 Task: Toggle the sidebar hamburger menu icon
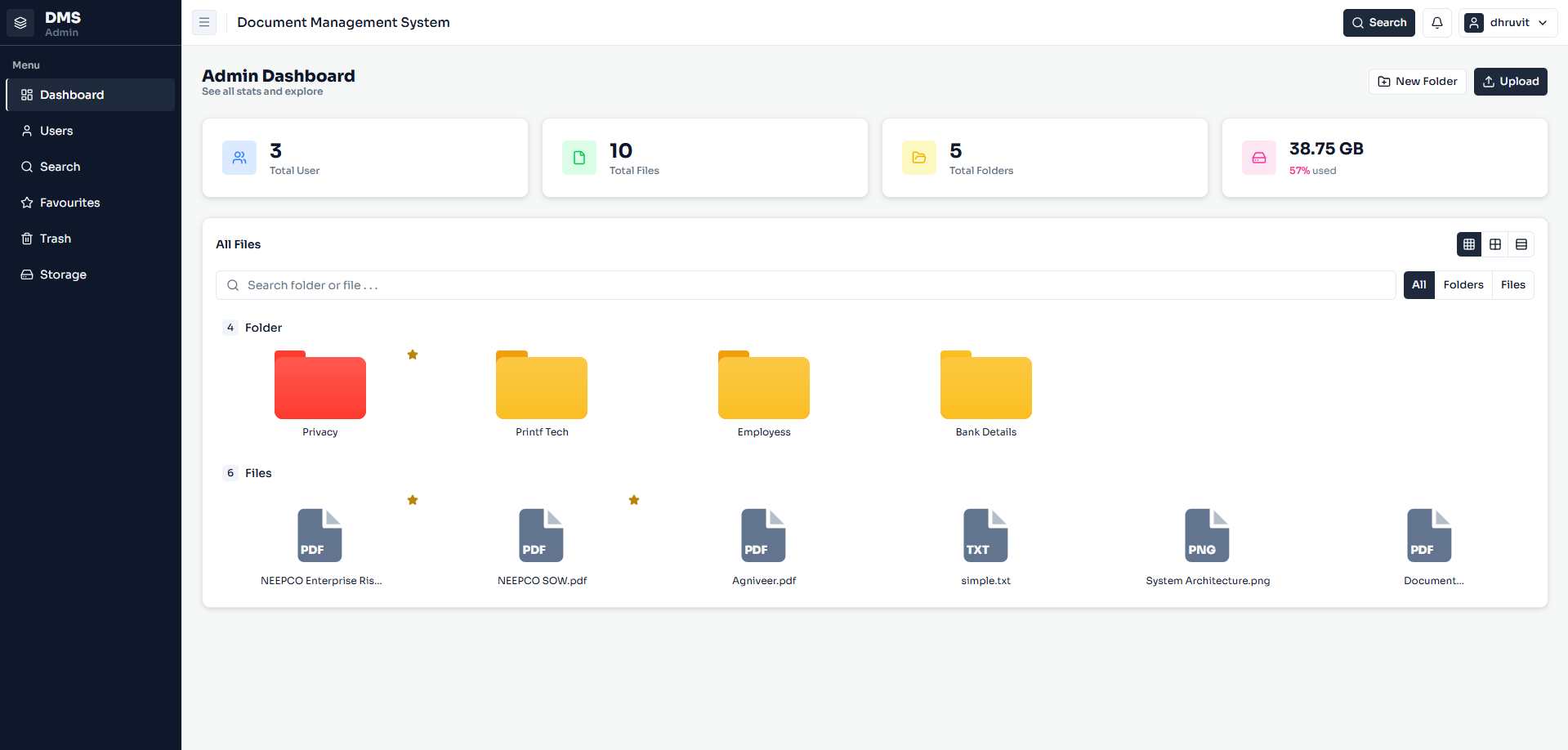pos(204,23)
